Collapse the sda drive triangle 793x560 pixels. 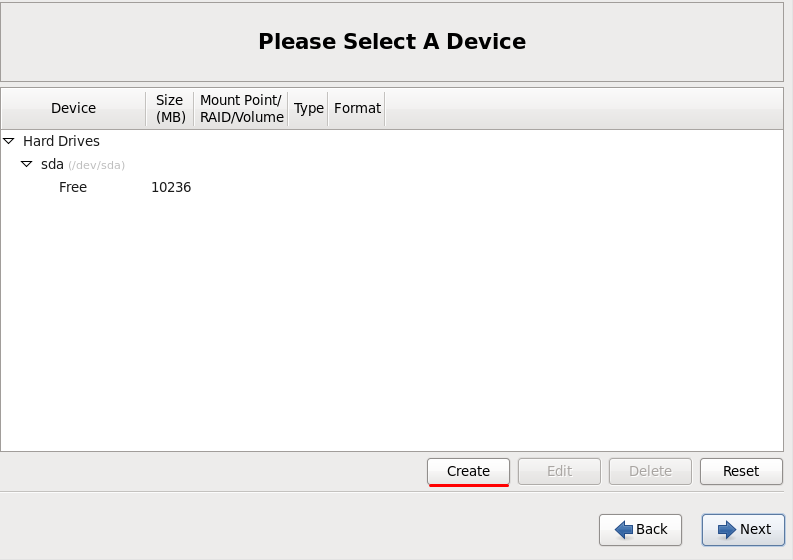click(27, 164)
